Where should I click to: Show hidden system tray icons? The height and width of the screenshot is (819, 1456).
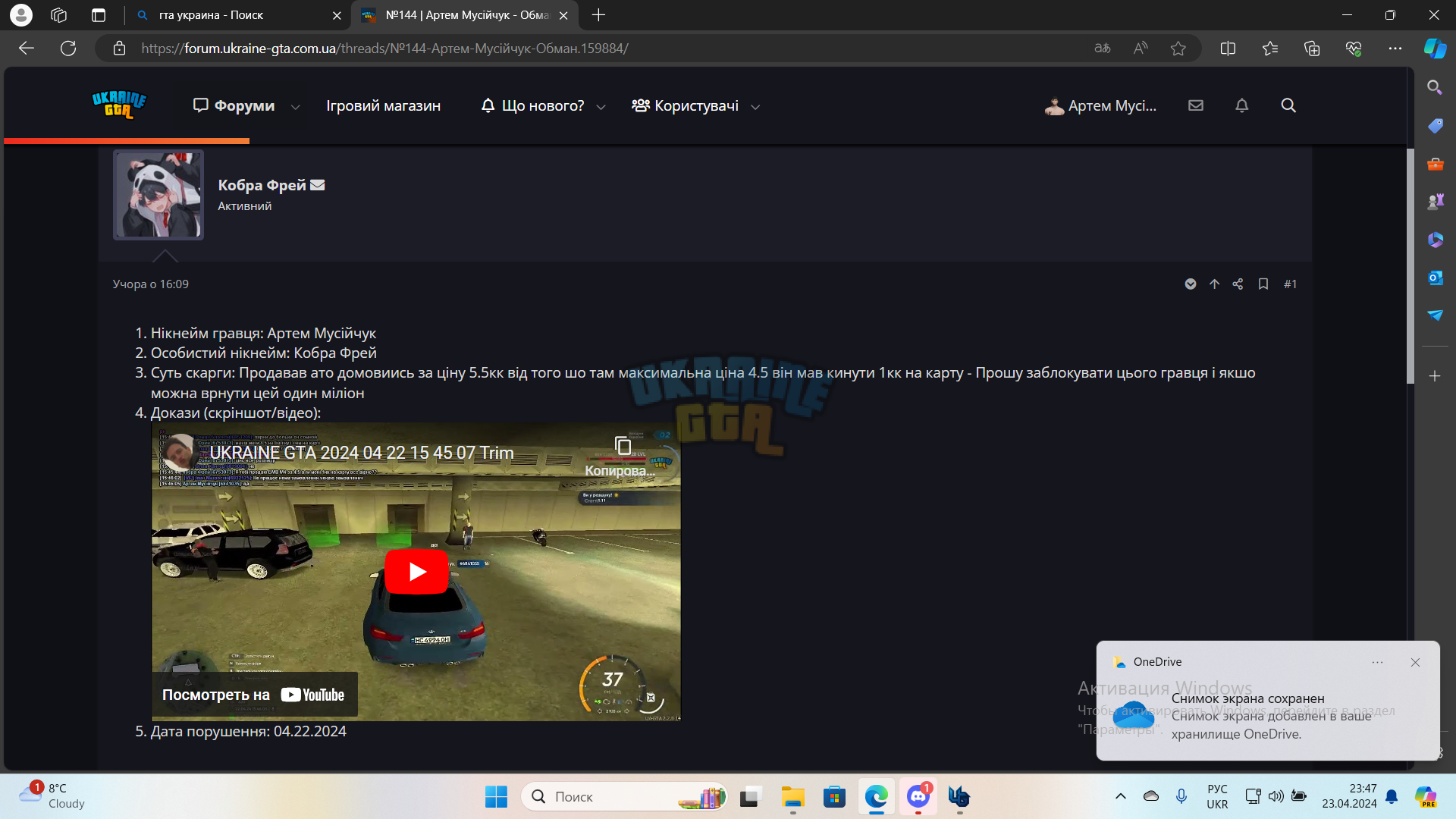[x=1121, y=796]
